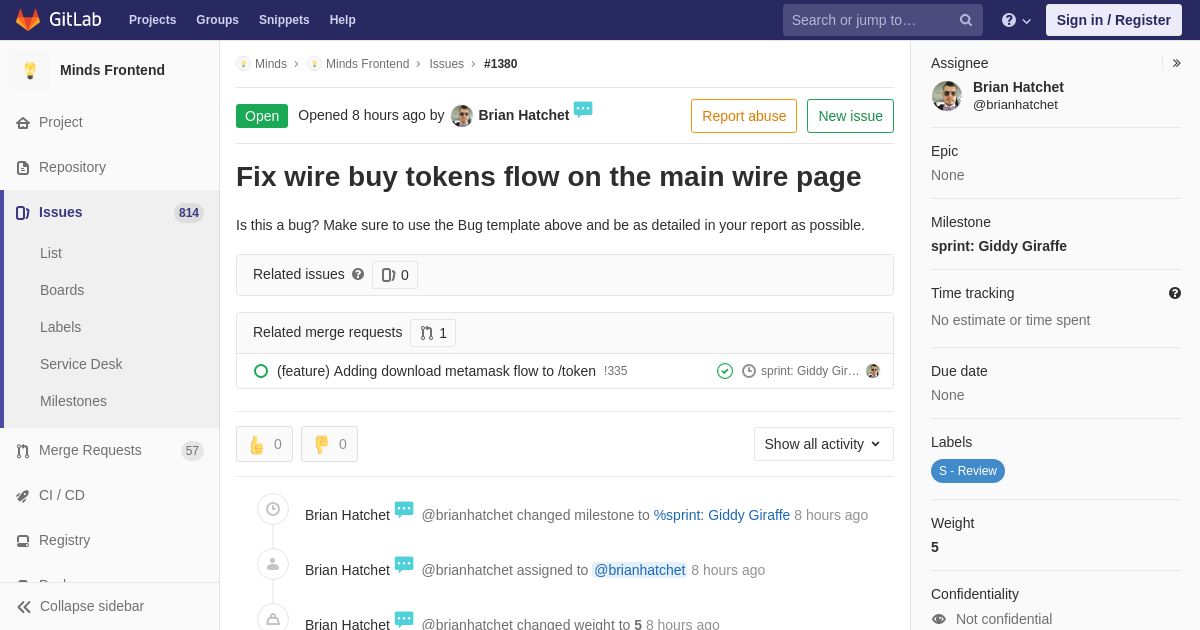The width and height of the screenshot is (1200, 630).
Task: Click the milestone change clock icon in activity
Action: point(273,509)
